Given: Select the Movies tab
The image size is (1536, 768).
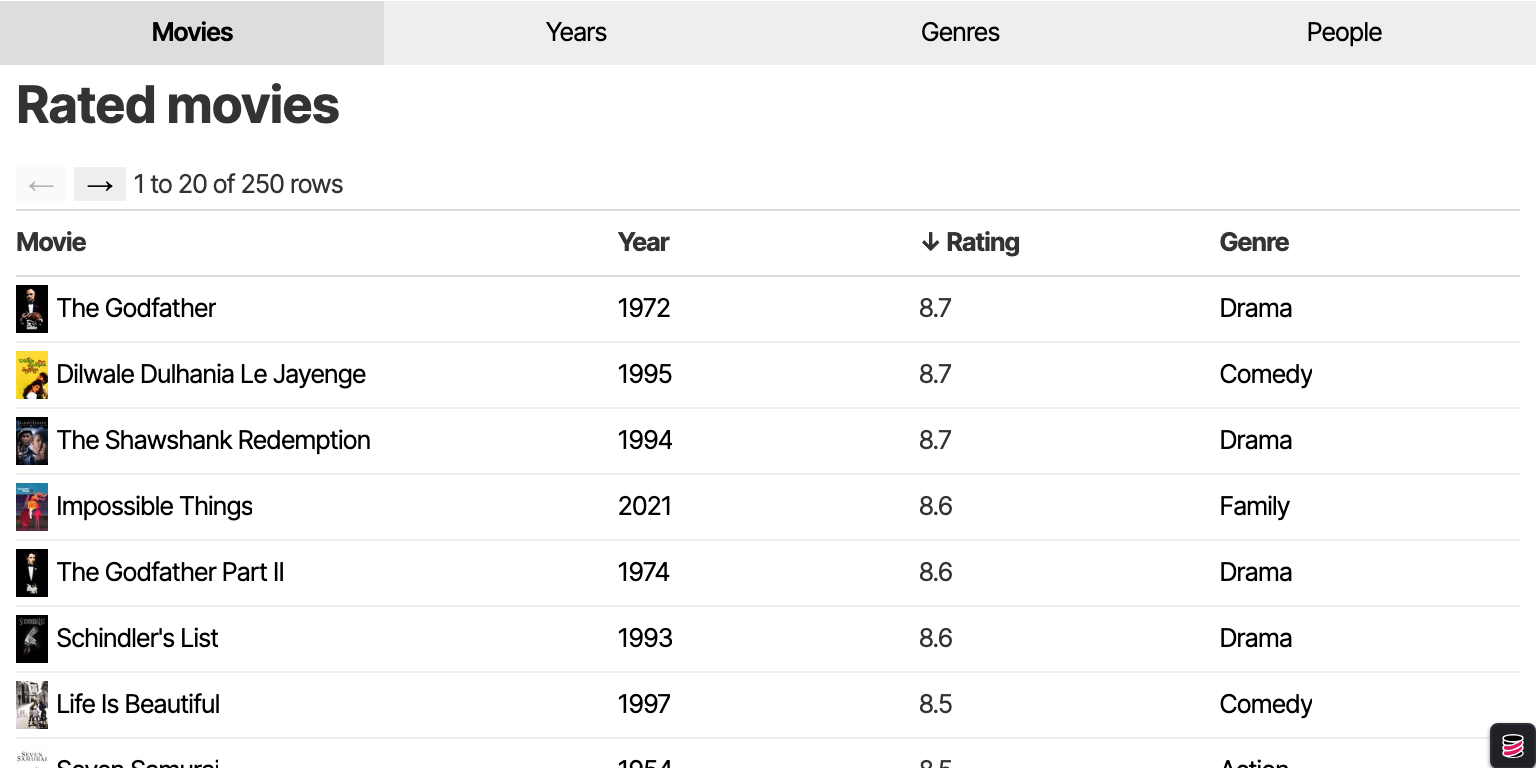Looking at the screenshot, I should click(x=192, y=33).
